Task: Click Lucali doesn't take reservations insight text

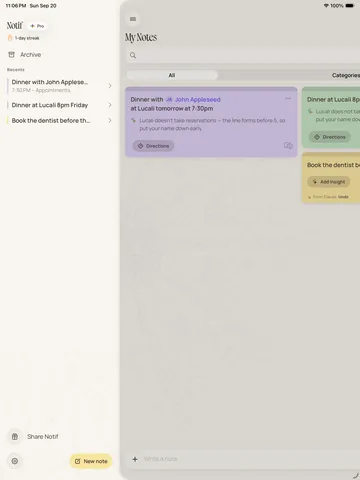Action: [x=212, y=124]
